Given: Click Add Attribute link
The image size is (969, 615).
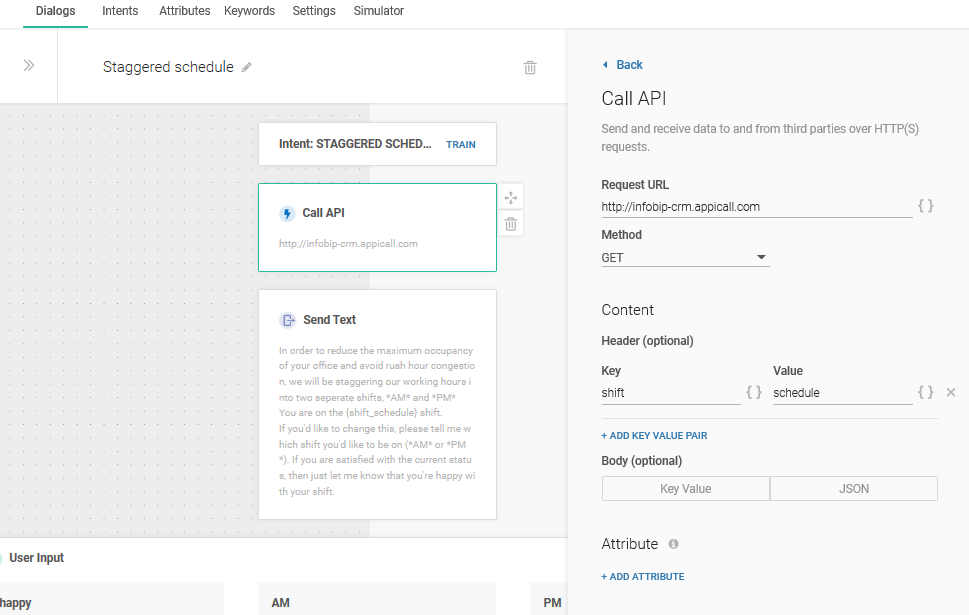Looking at the screenshot, I should point(643,577).
